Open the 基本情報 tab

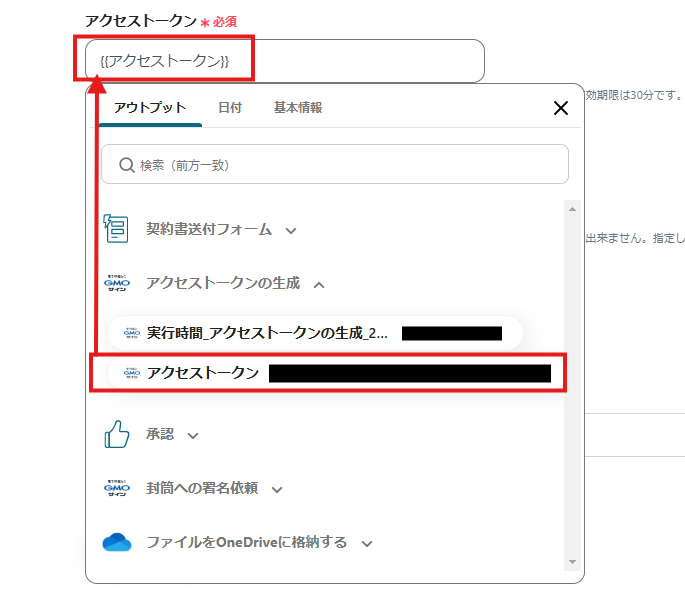tap(298, 107)
